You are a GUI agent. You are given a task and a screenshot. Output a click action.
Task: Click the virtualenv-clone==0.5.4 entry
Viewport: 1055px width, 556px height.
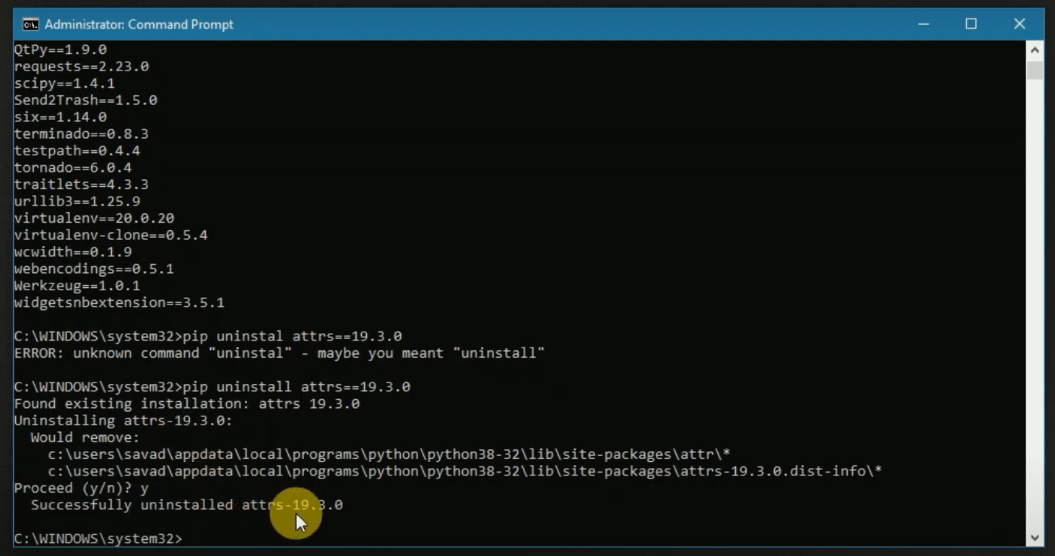111,236
